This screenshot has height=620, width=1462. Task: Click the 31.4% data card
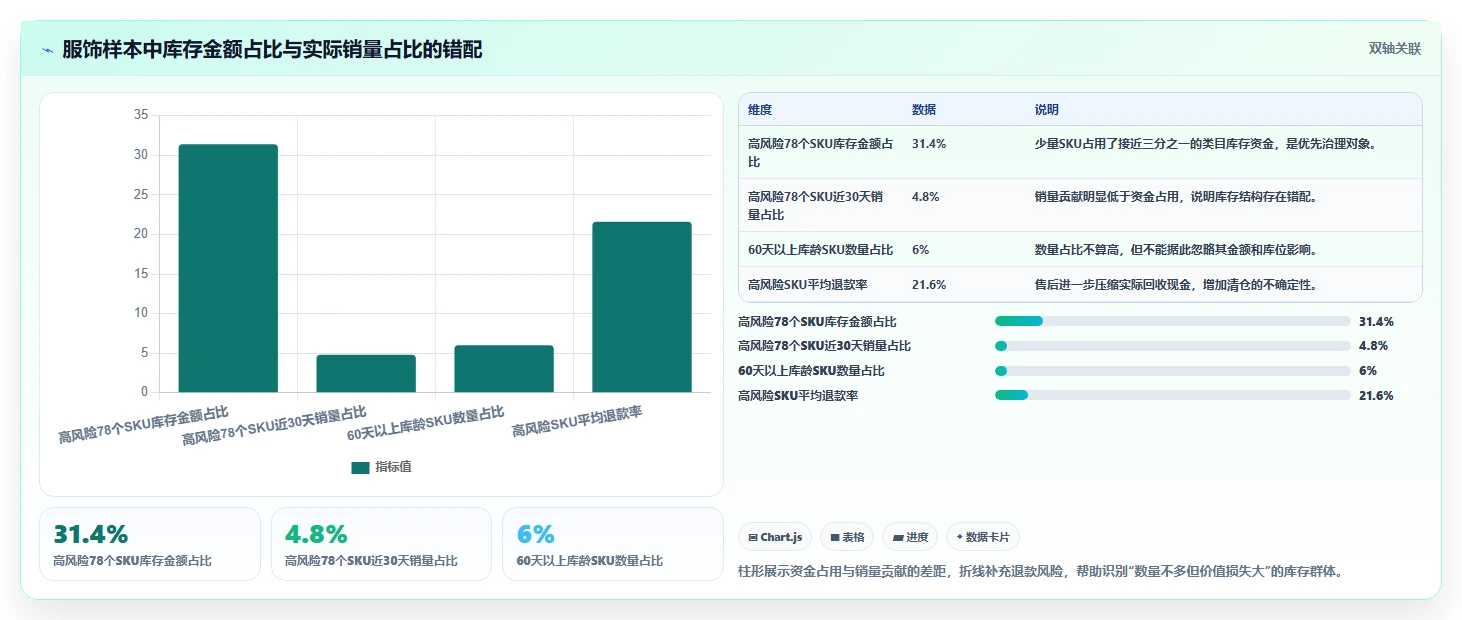pos(150,544)
